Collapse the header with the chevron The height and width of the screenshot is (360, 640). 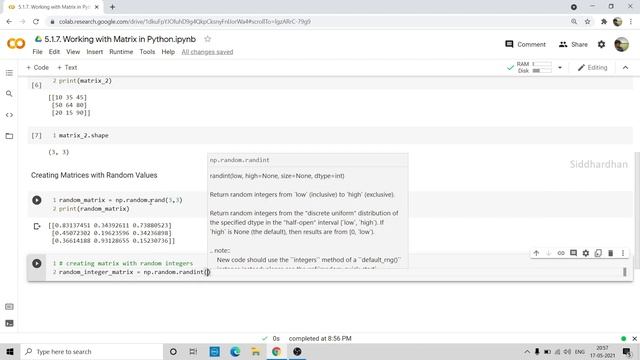click(625, 67)
